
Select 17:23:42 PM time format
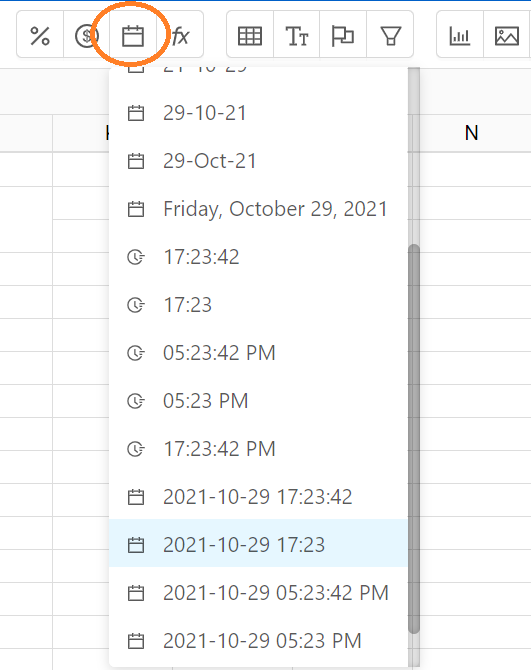[x=258, y=449]
